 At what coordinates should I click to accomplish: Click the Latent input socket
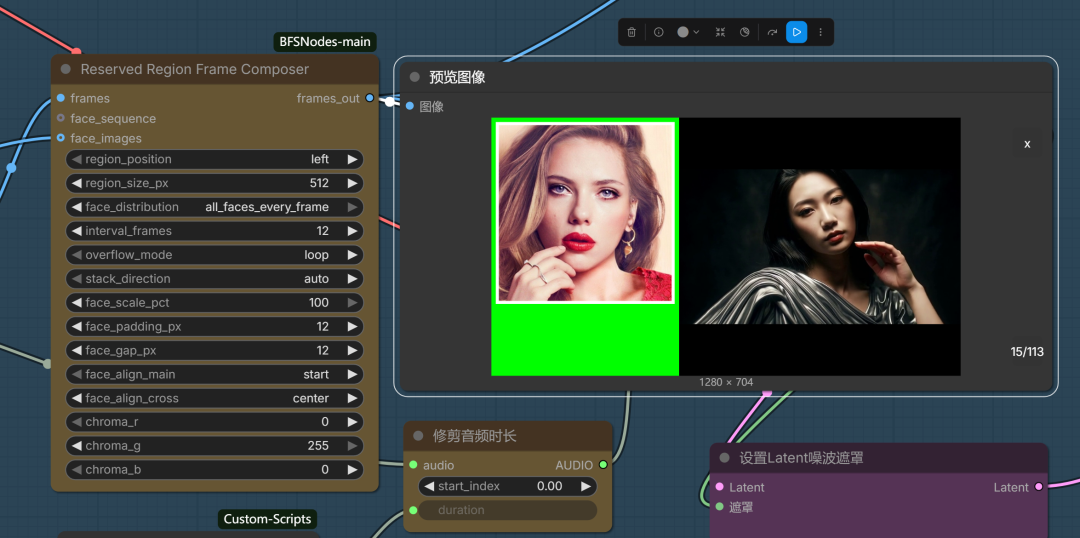(x=720, y=487)
